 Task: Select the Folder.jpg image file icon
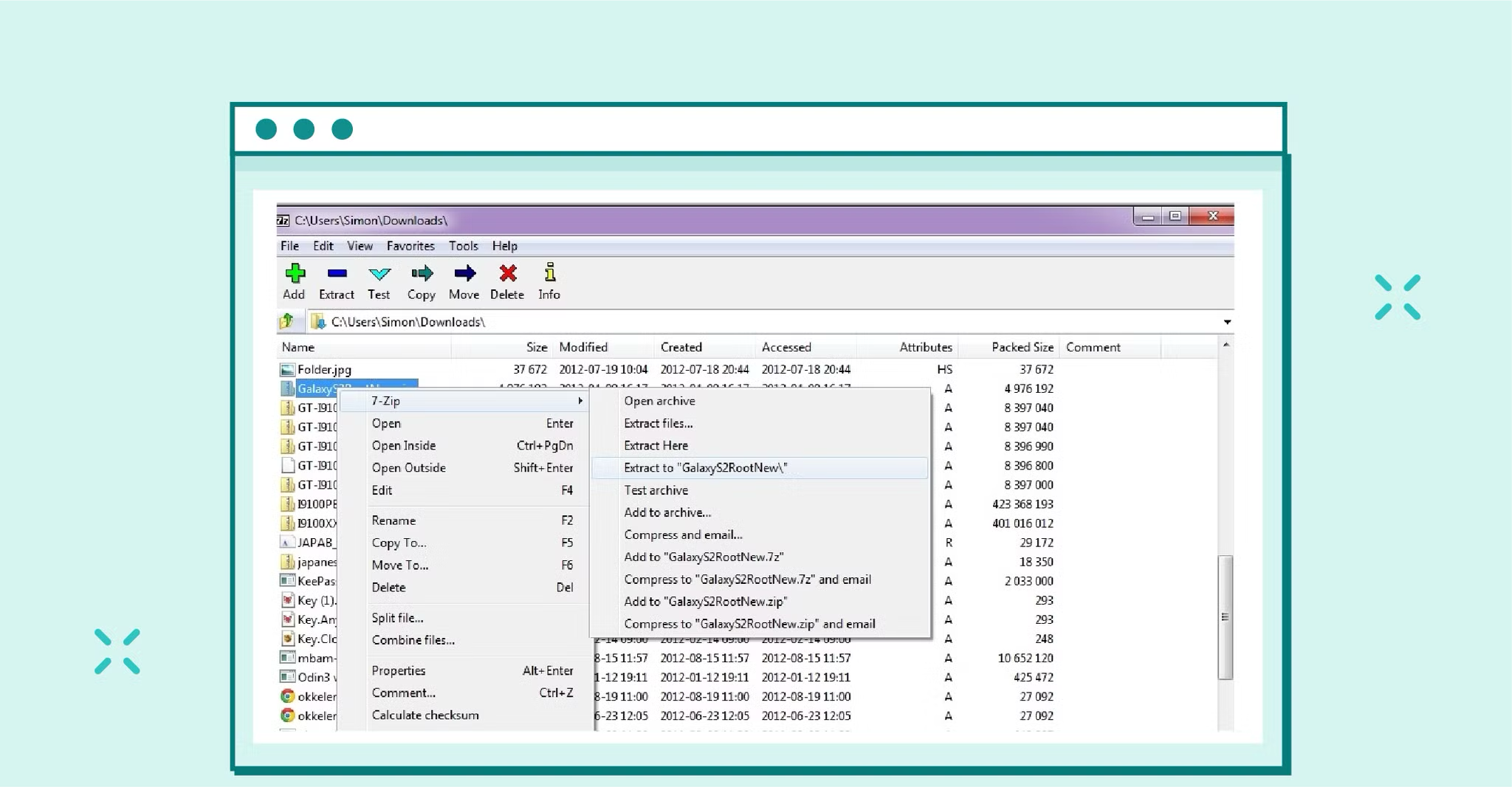[x=287, y=369]
